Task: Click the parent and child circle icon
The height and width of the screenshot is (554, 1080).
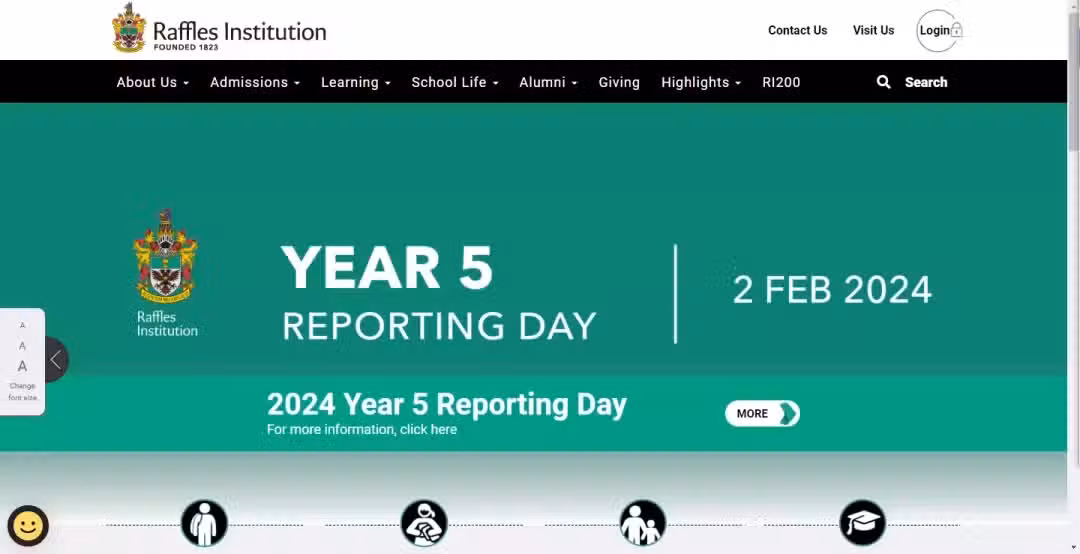Action: coord(643,523)
